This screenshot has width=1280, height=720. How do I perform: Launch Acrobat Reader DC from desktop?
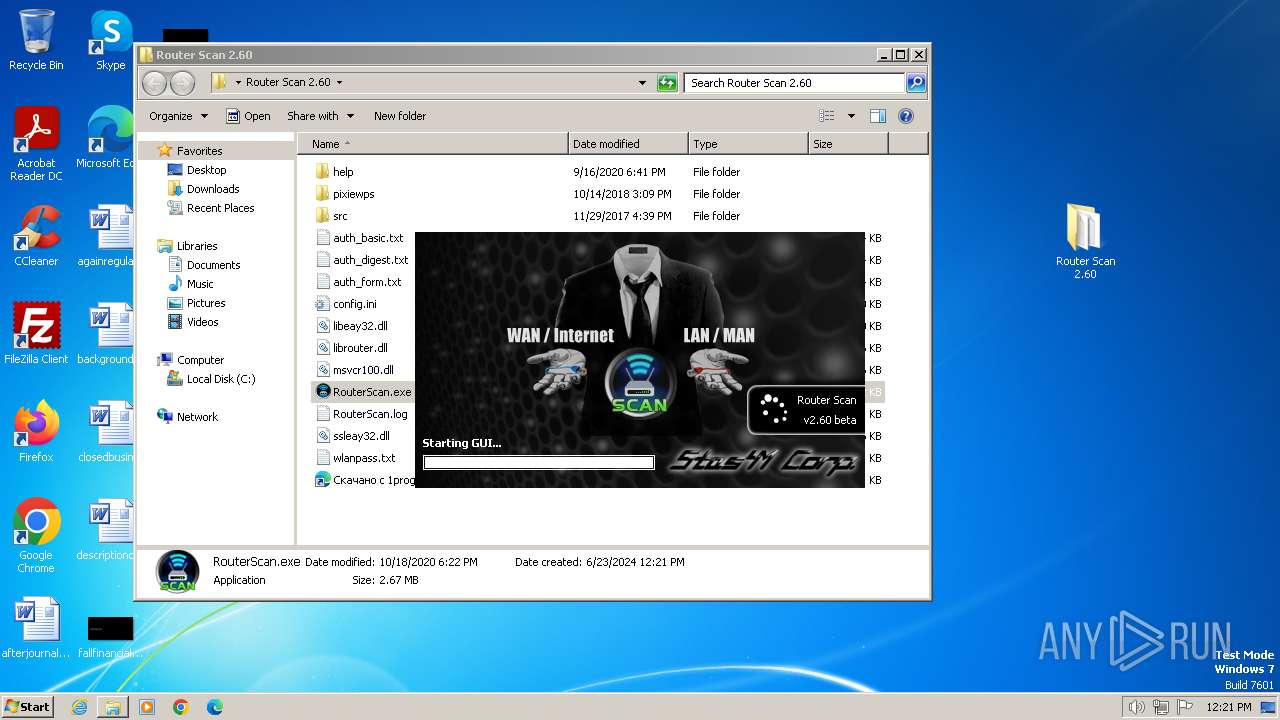click(x=36, y=144)
